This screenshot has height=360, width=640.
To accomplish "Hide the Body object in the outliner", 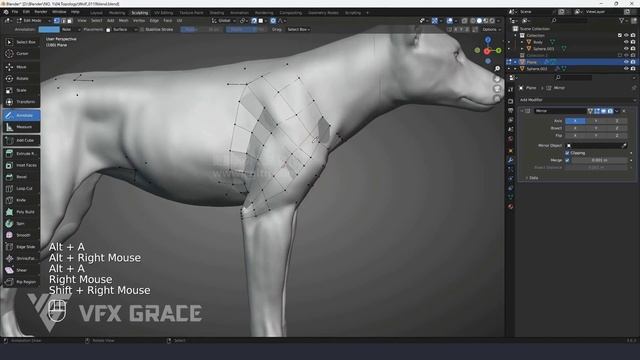I will tap(626, 42).
